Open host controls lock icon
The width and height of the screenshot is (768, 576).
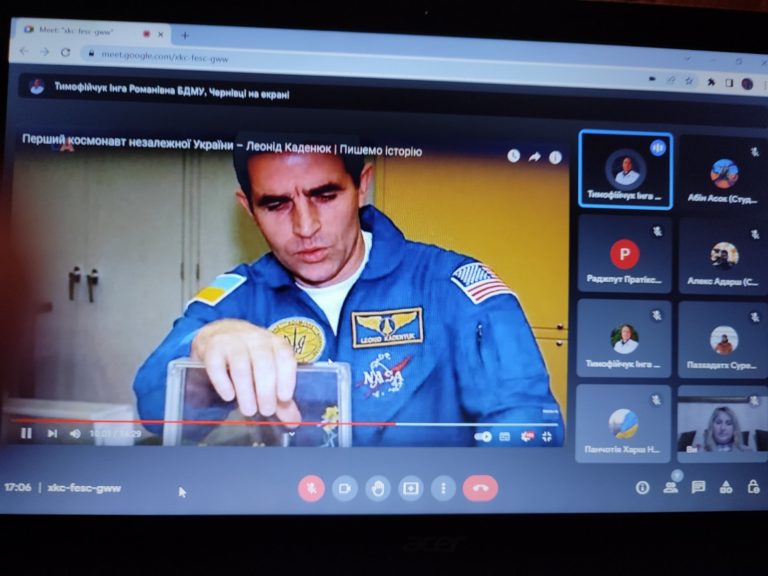pyautogui.click(x=753, y=486)
